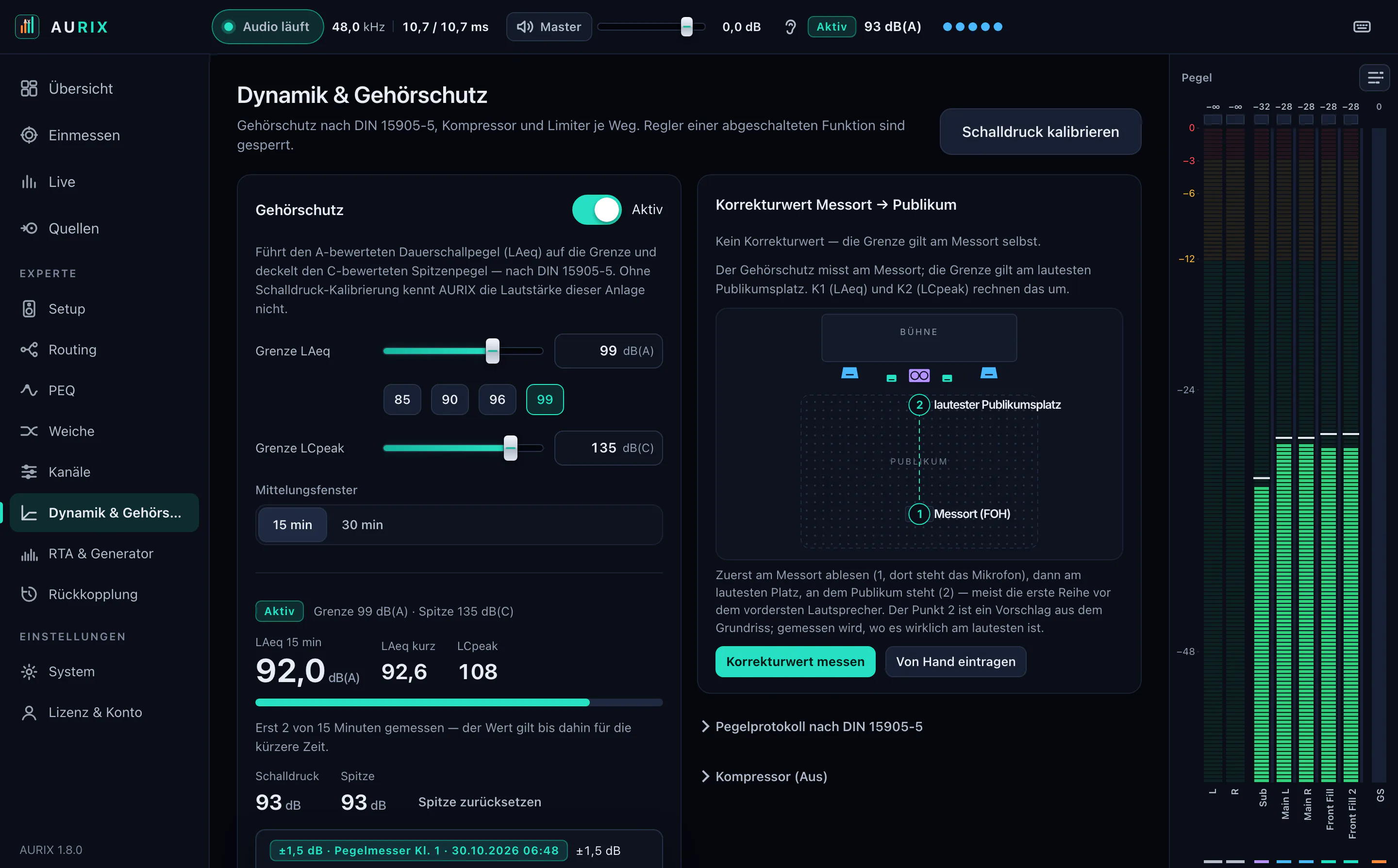Select the Quellen source icon
Screen dimensions: 1398x868
click(x=29, y=229)
